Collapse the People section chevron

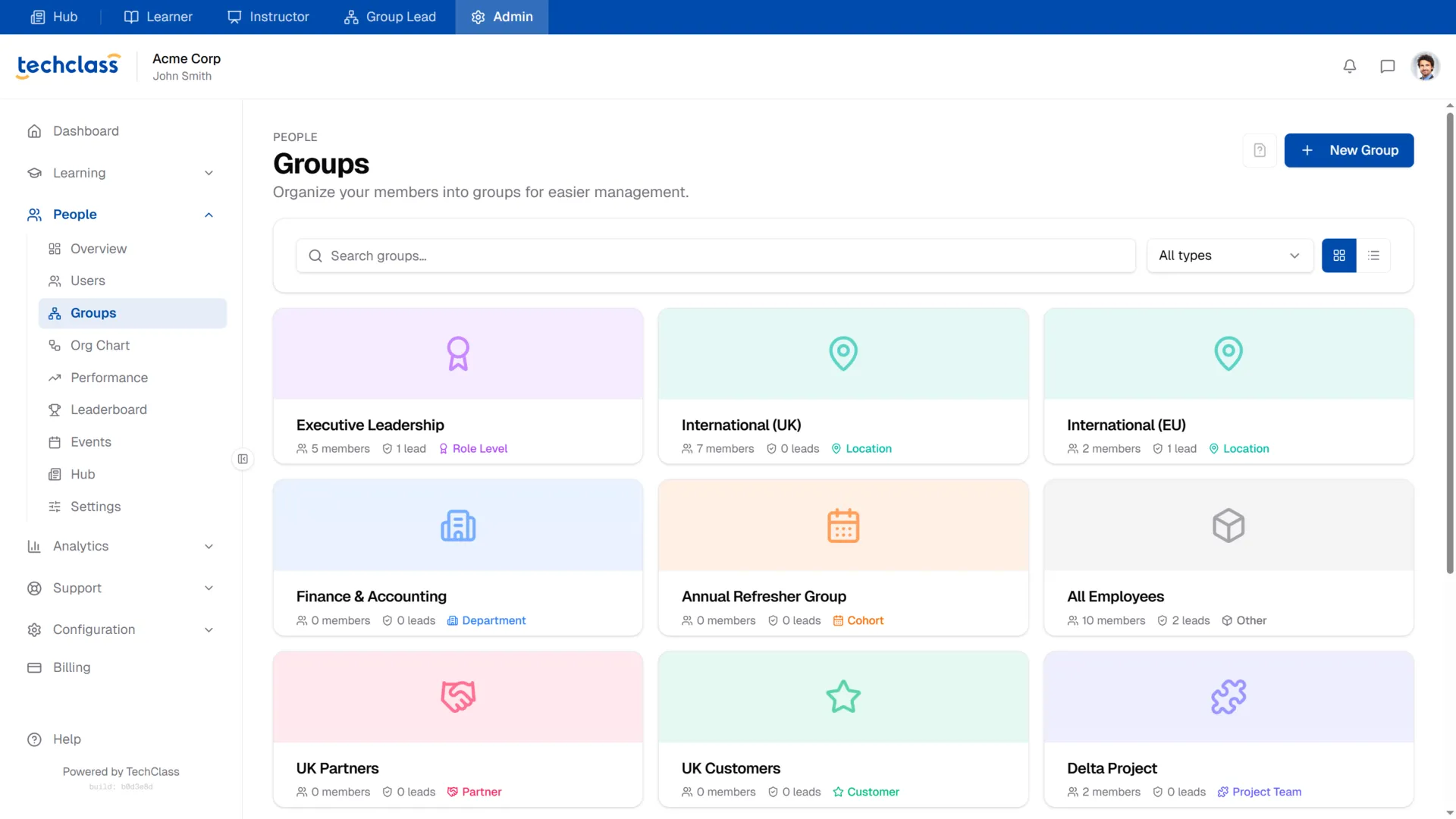tap(209, 215)
